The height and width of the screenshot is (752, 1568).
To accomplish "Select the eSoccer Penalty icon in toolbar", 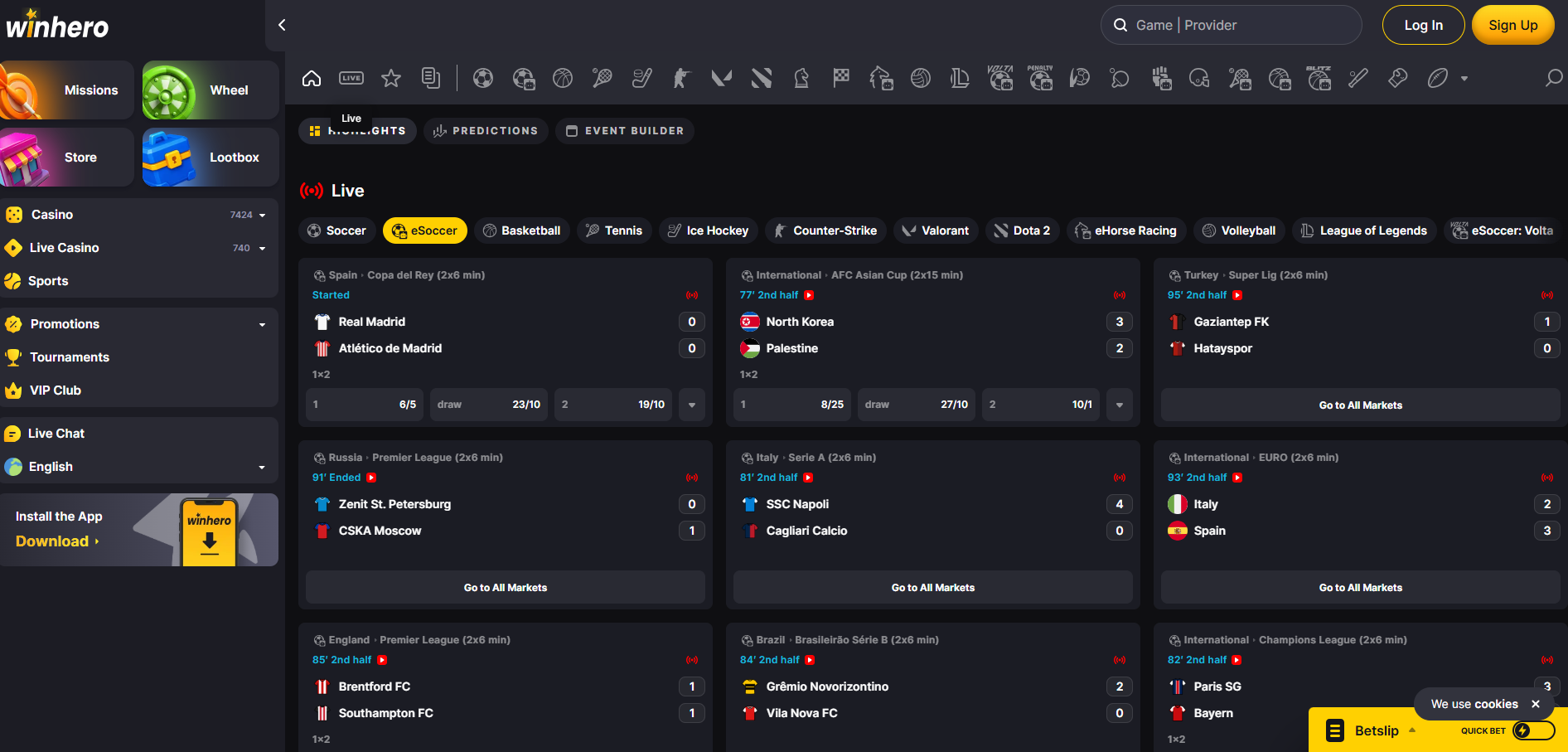I will [1040, 79].
